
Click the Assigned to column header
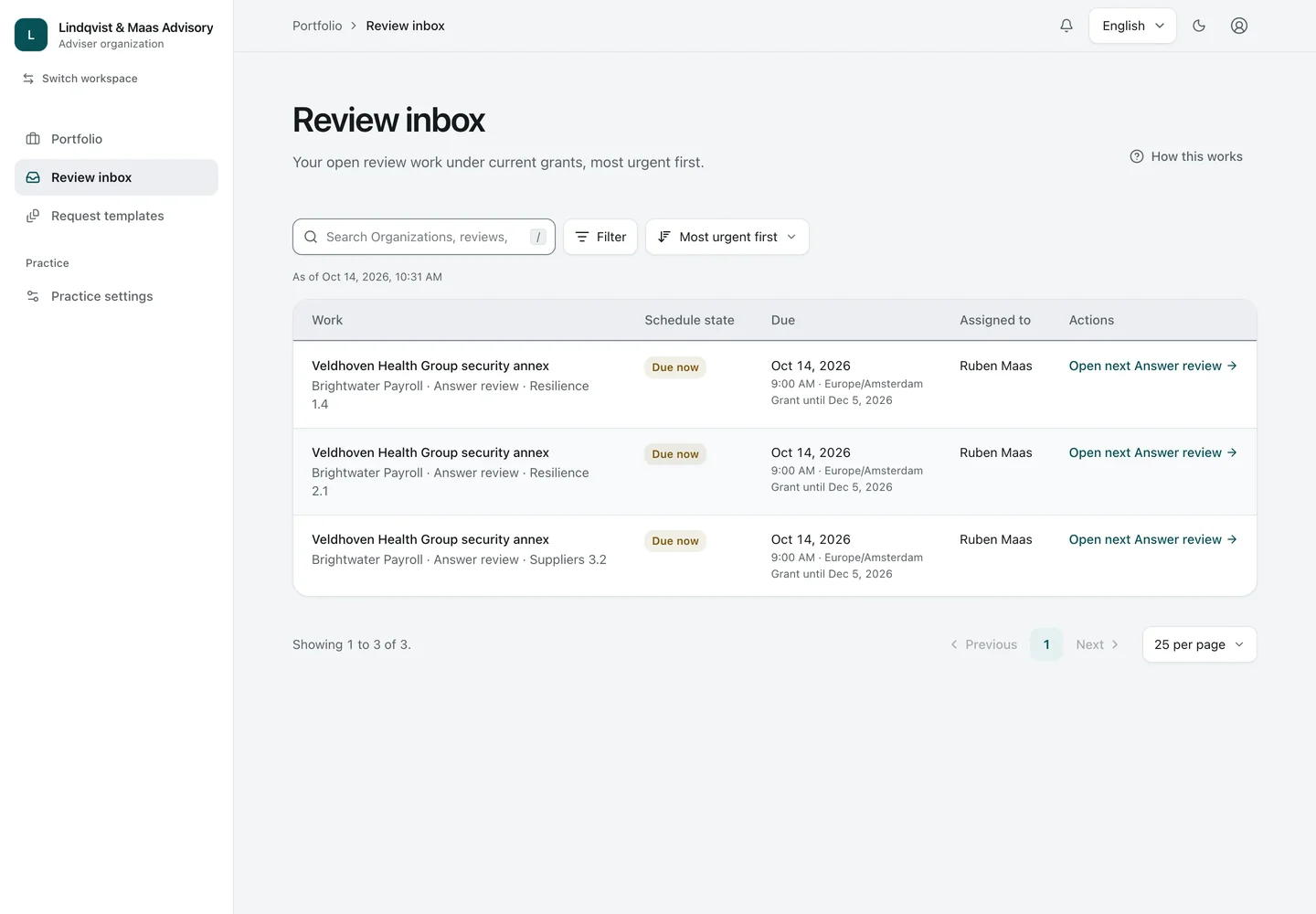(995, 320)
